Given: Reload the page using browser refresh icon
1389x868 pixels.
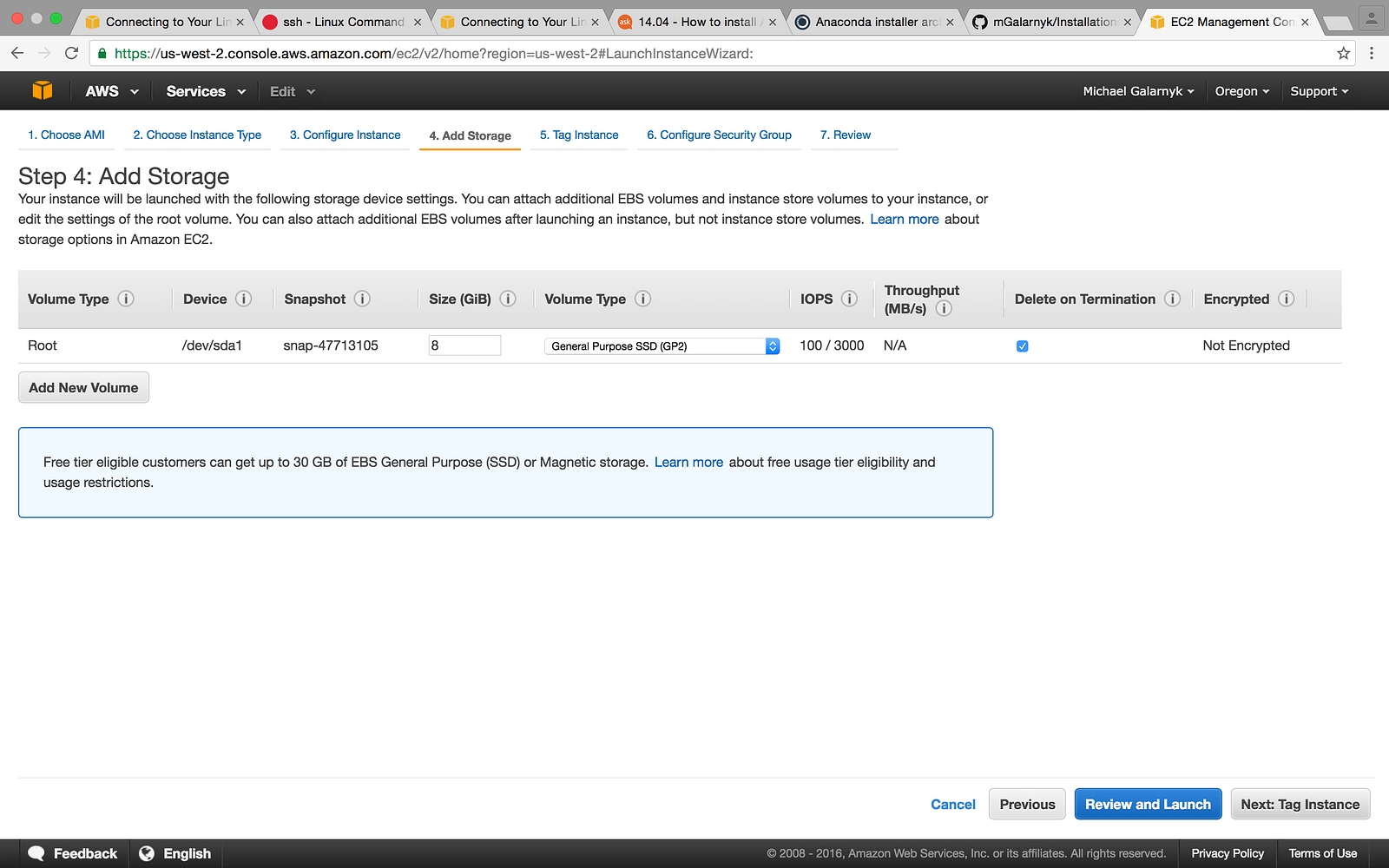Looking at the screenshot, I should point(72,54).
